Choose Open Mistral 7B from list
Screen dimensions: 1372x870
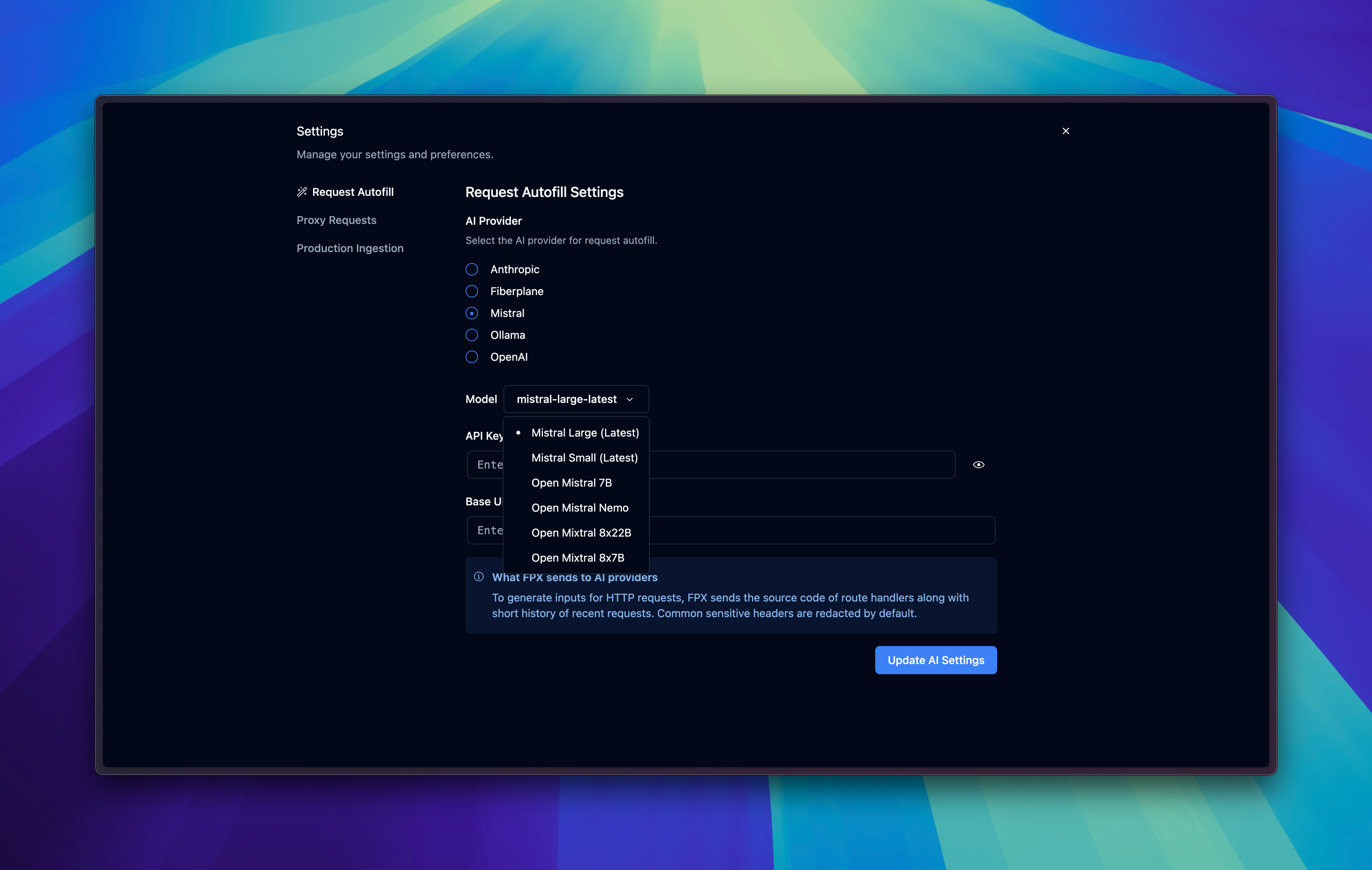(x=571, y=483)
